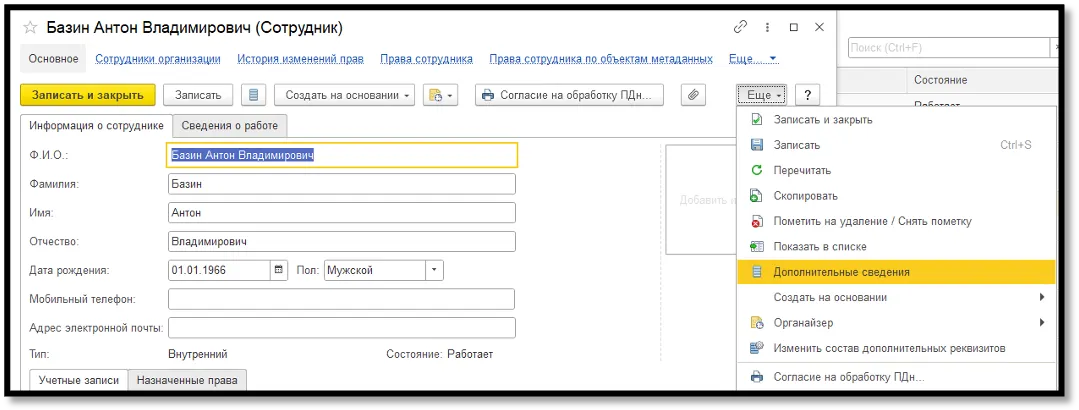Open "Права сотрудника по объектам метаданных" link
This screenshot has width=1079, height=410.
[601, 59]
